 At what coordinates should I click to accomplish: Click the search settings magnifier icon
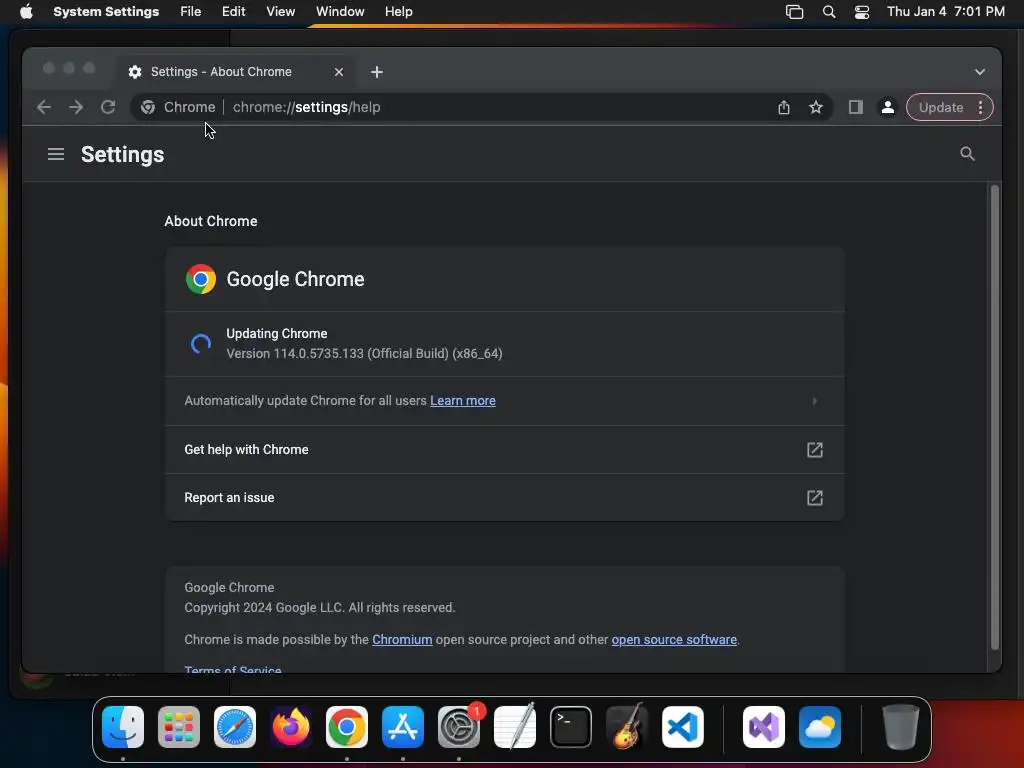[x=967, y=153]
